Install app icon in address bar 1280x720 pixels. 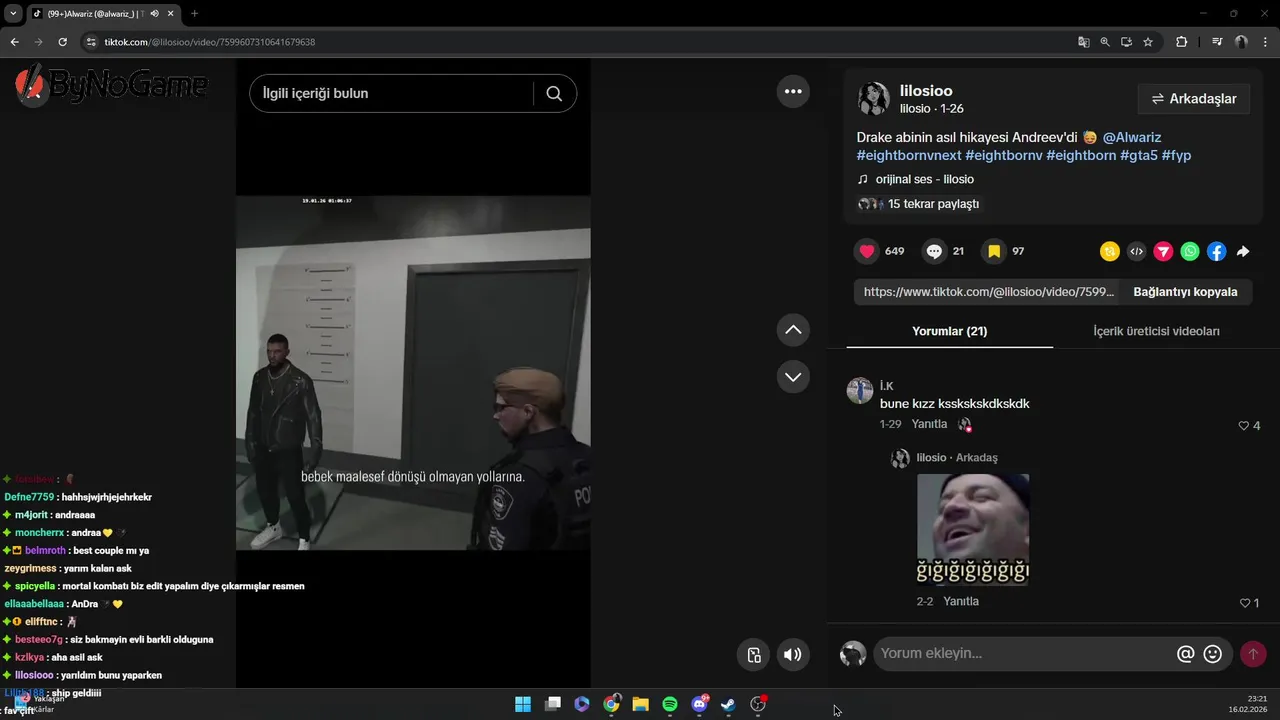point(1126,42)
